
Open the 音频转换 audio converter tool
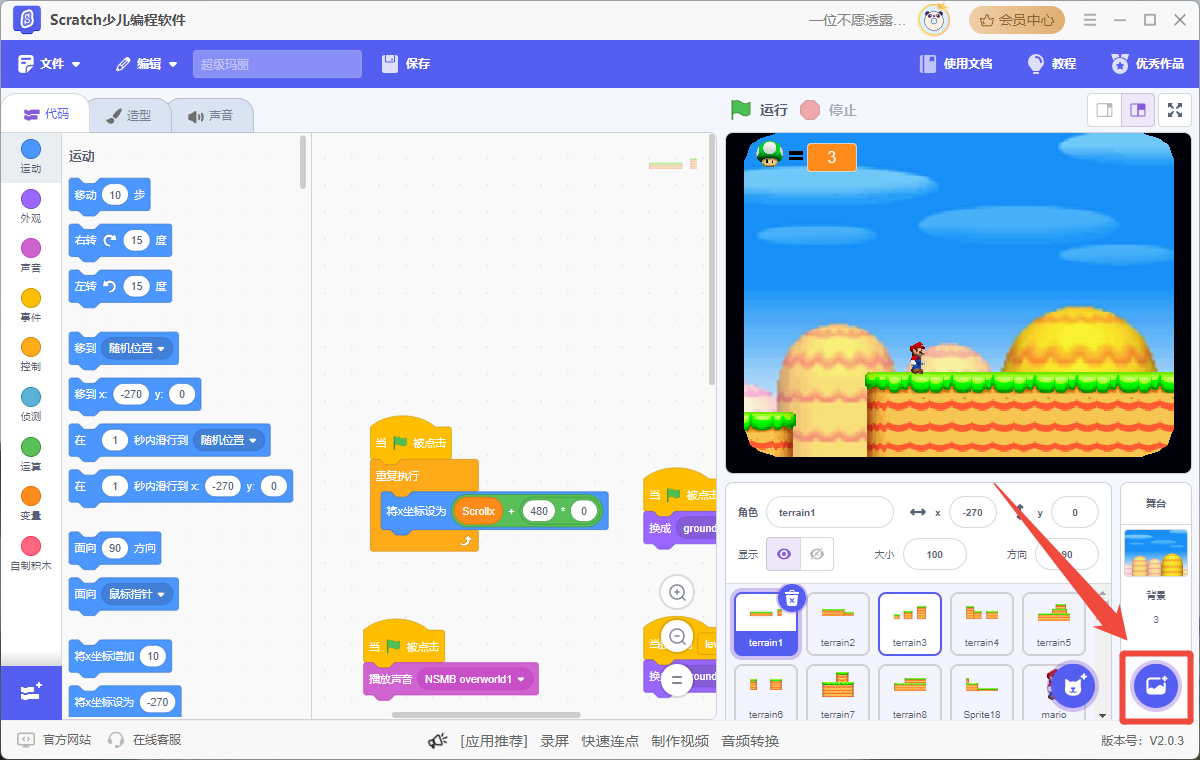point(750,741)
